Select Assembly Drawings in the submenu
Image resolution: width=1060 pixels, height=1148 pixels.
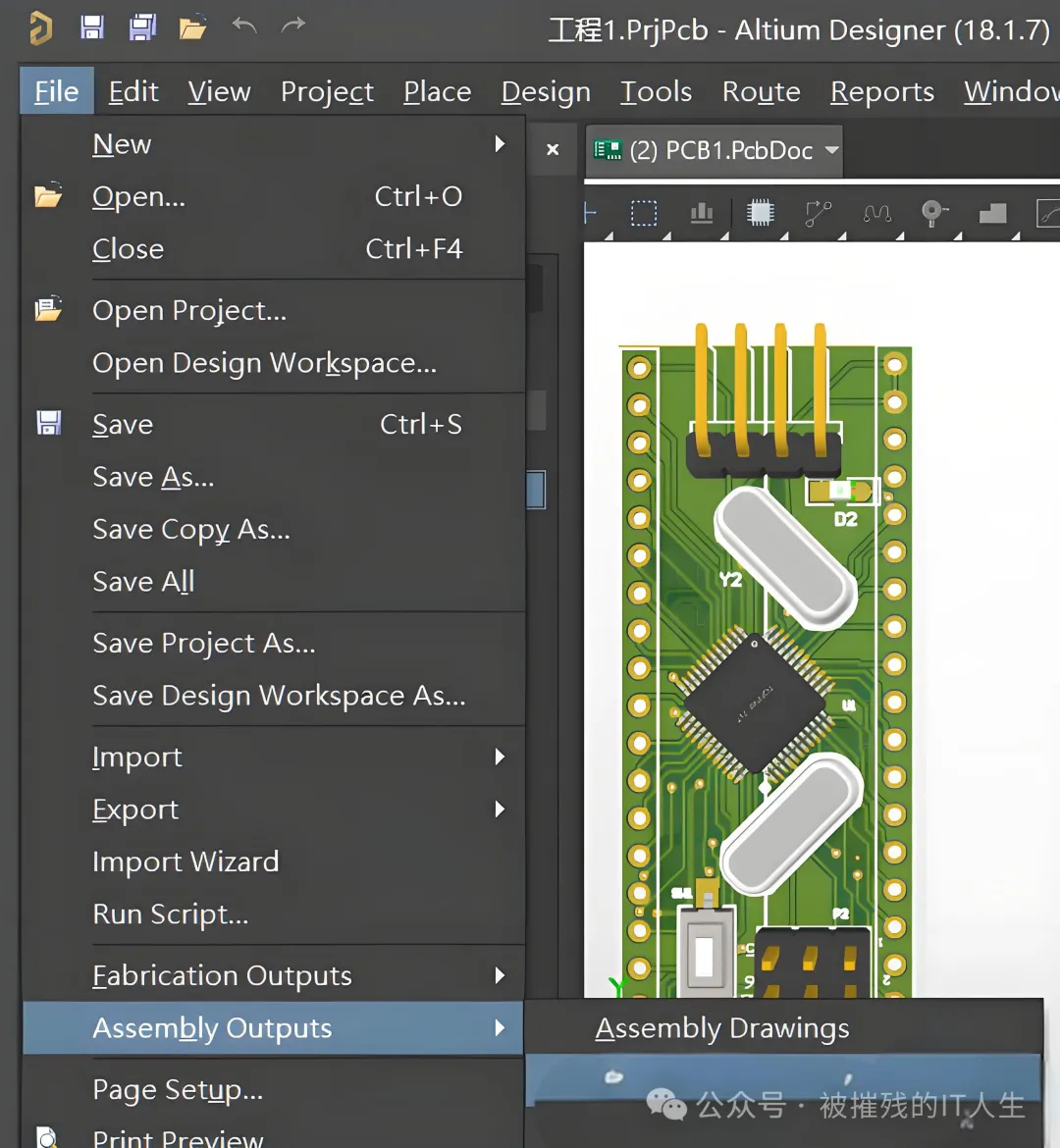click(722, 1027)
